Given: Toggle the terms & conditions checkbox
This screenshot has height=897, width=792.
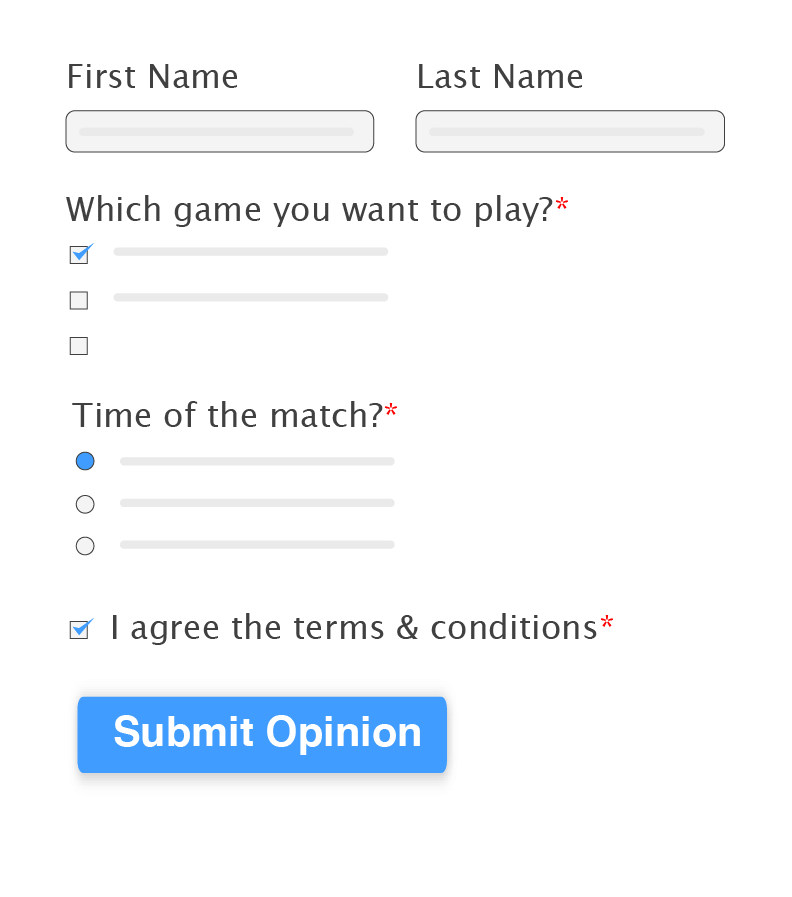Looking at the screenshot, I should click(x=79, y=629).
